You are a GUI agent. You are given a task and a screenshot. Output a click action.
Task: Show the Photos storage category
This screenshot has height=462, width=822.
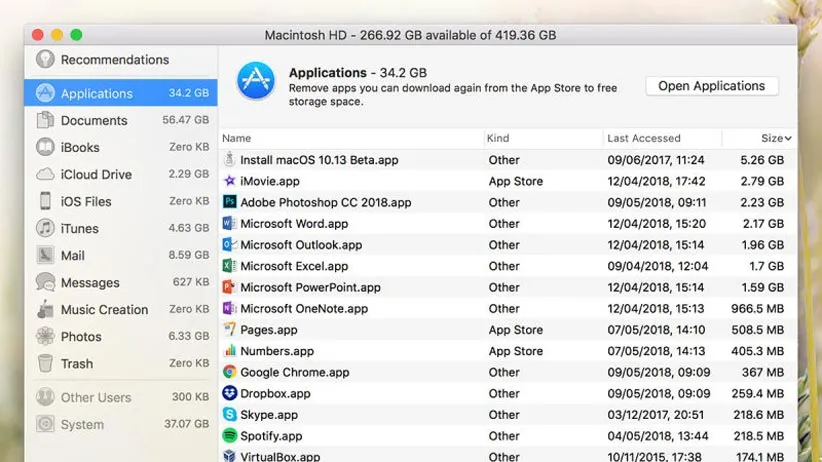[x=121, y=336]
